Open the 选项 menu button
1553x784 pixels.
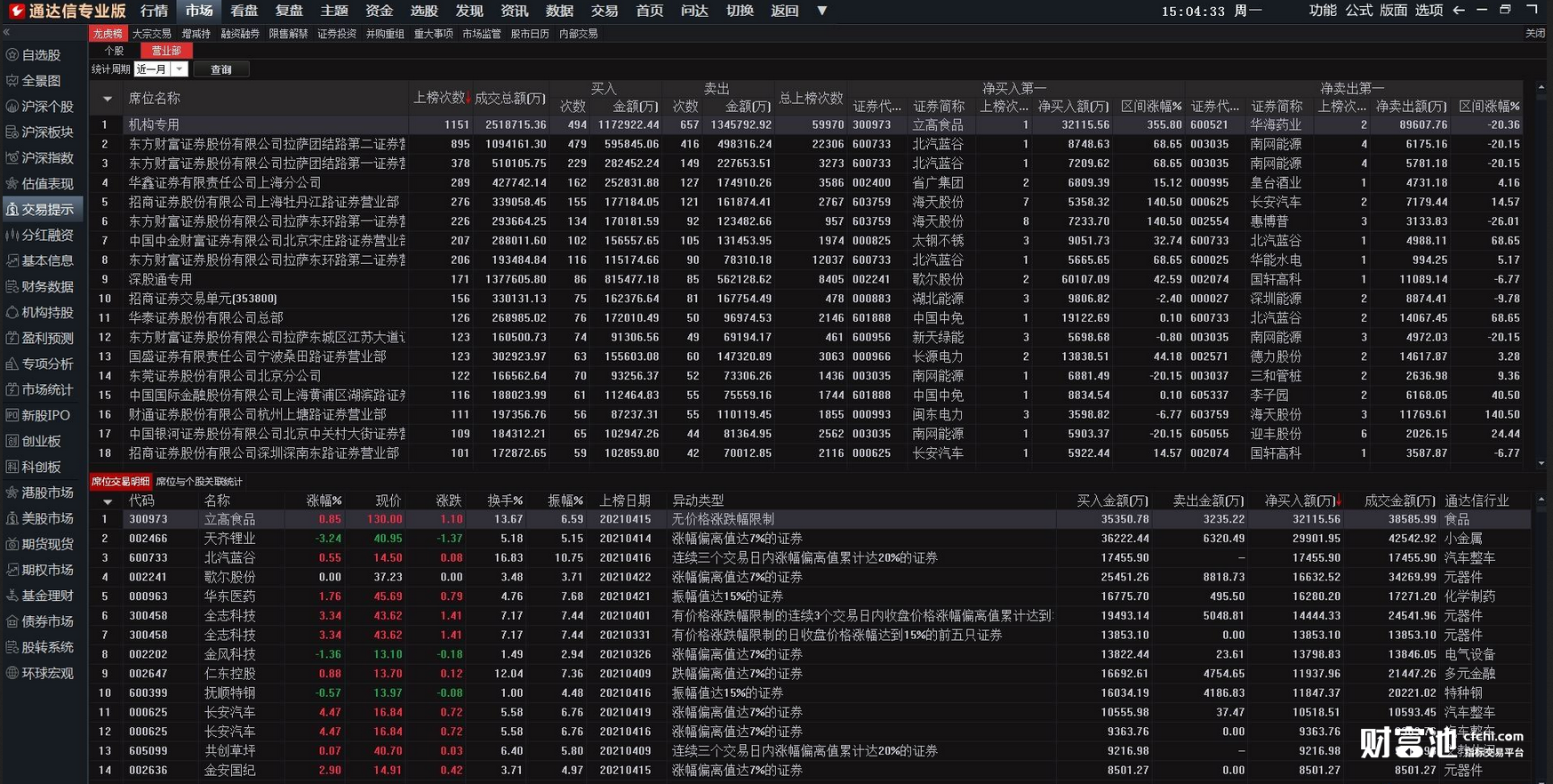[1429, 11]
